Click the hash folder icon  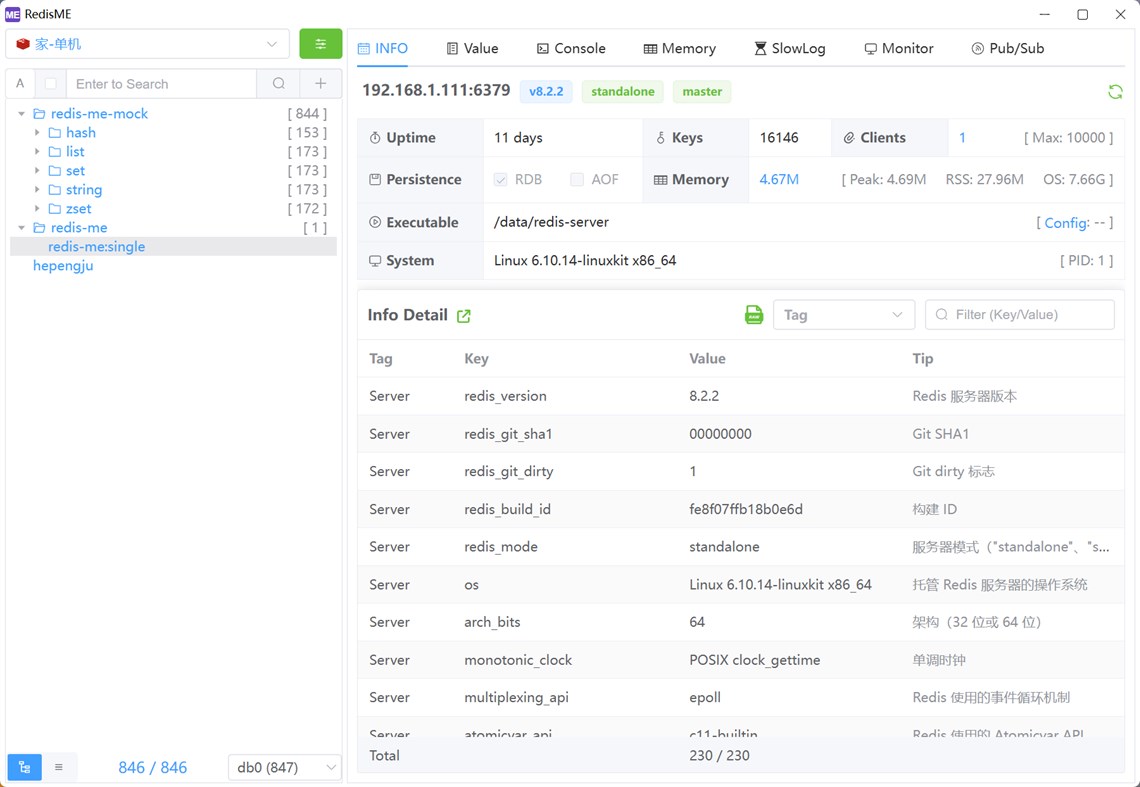pyautogui.click(x=55, y=132)
